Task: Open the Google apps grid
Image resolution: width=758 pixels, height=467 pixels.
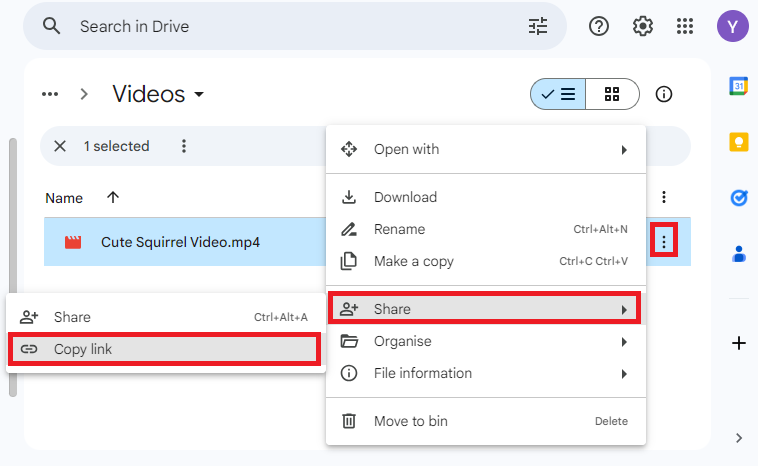Action: click(x=685, y=26)
